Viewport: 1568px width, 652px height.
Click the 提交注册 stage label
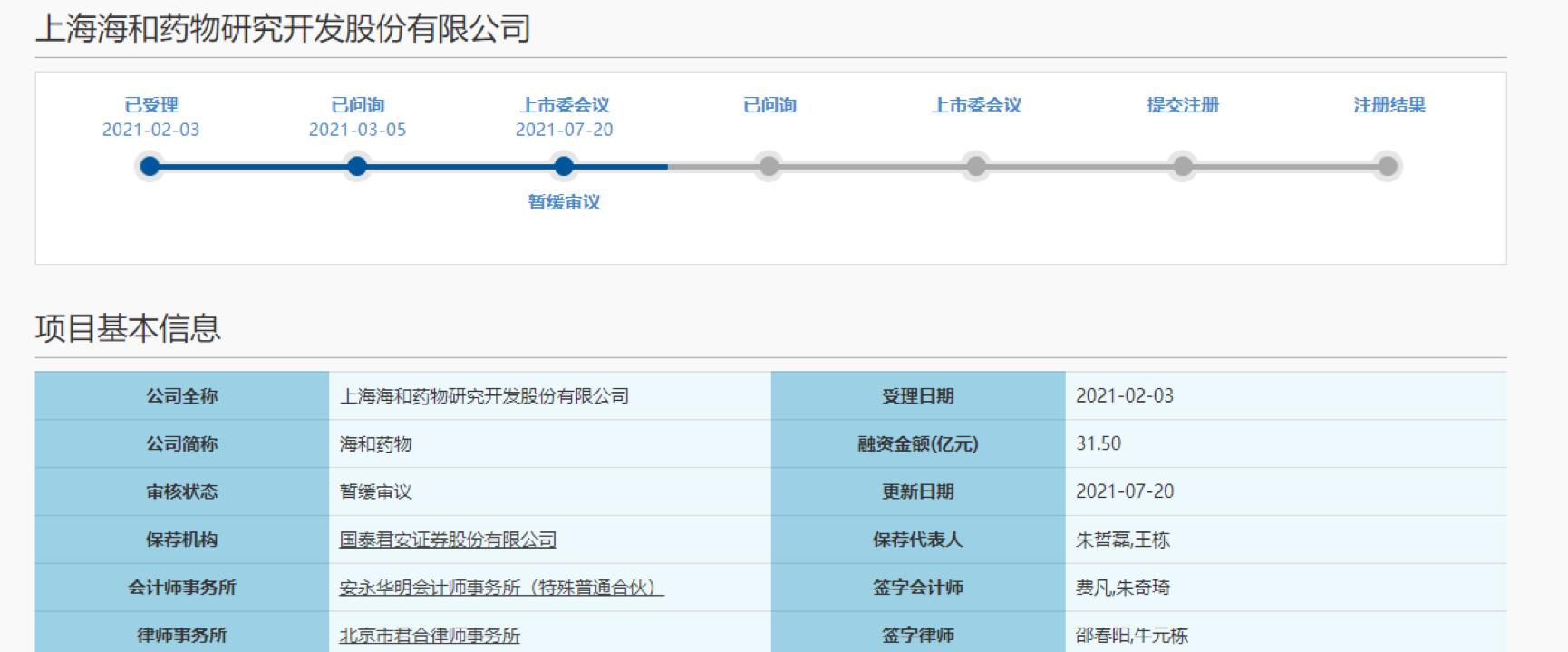tap(1183, 105)
